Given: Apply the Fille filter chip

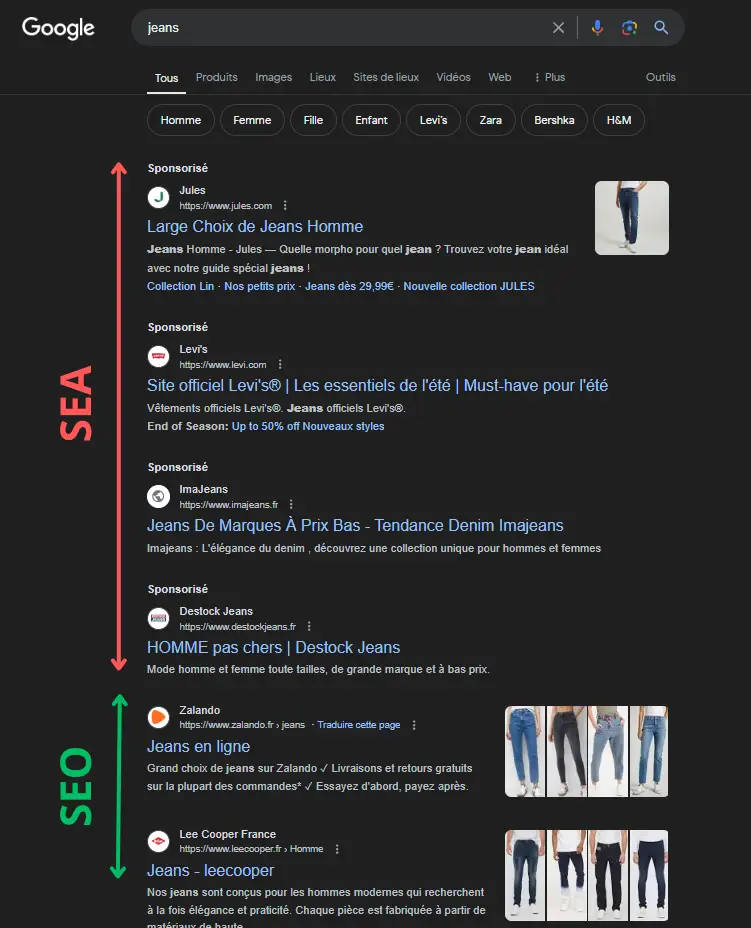Looking at the screenshot, I should (313, 120).
